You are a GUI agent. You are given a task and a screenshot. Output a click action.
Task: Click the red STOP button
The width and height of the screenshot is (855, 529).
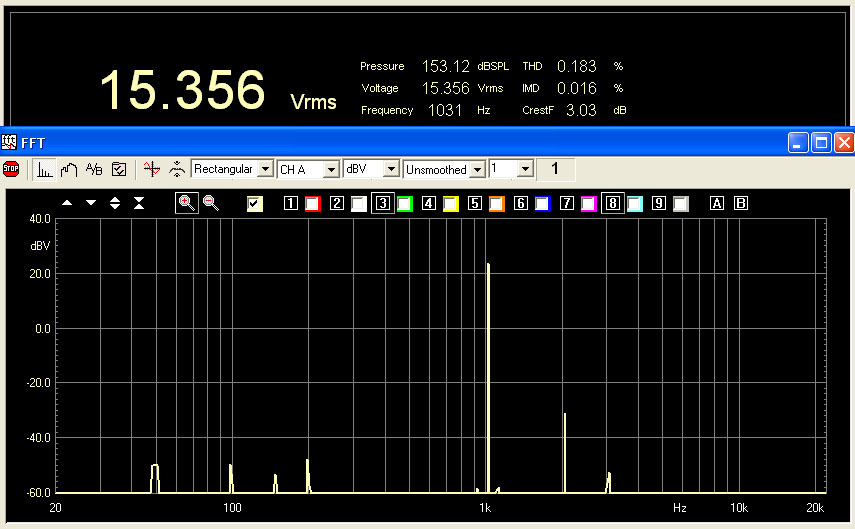coord(11,169)
